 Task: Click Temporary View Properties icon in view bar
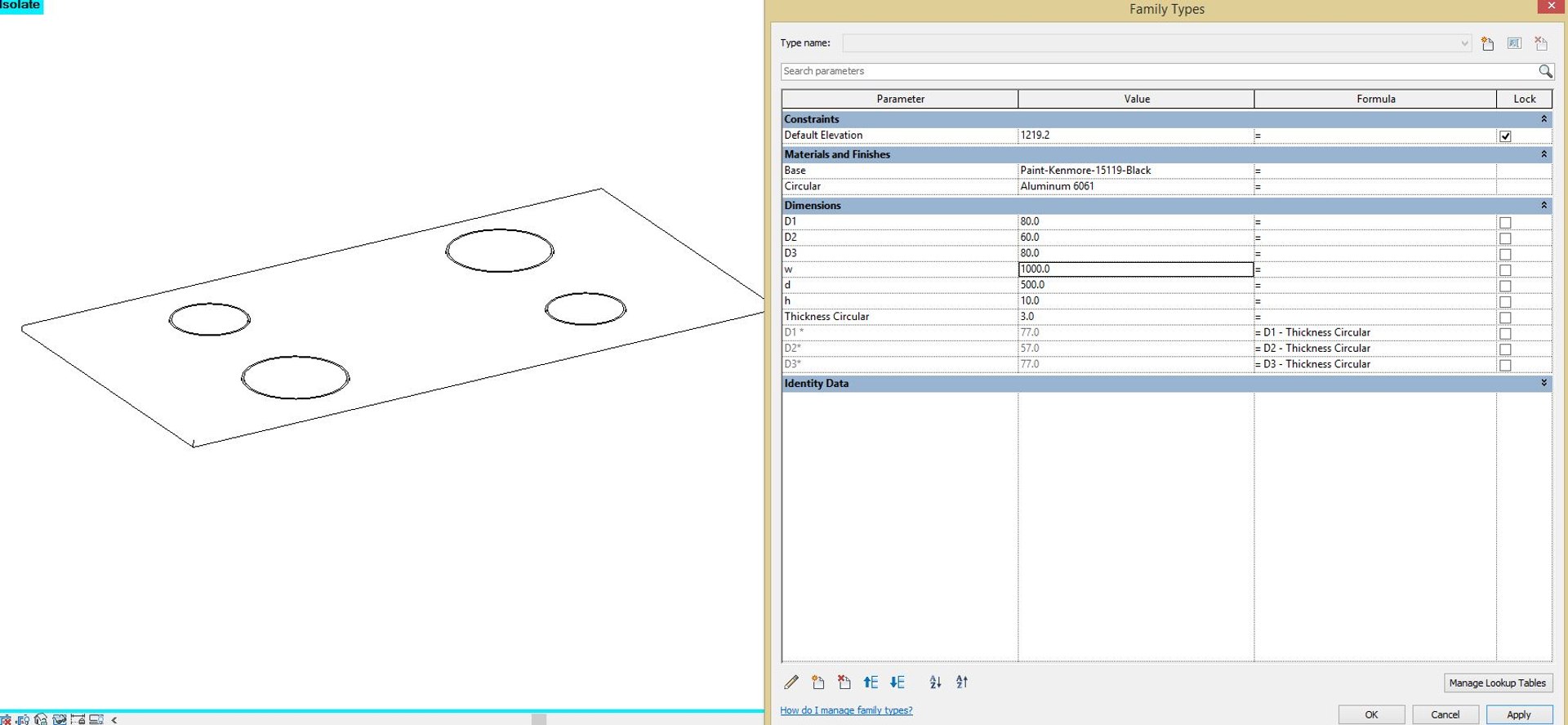[x=60, y=719]
